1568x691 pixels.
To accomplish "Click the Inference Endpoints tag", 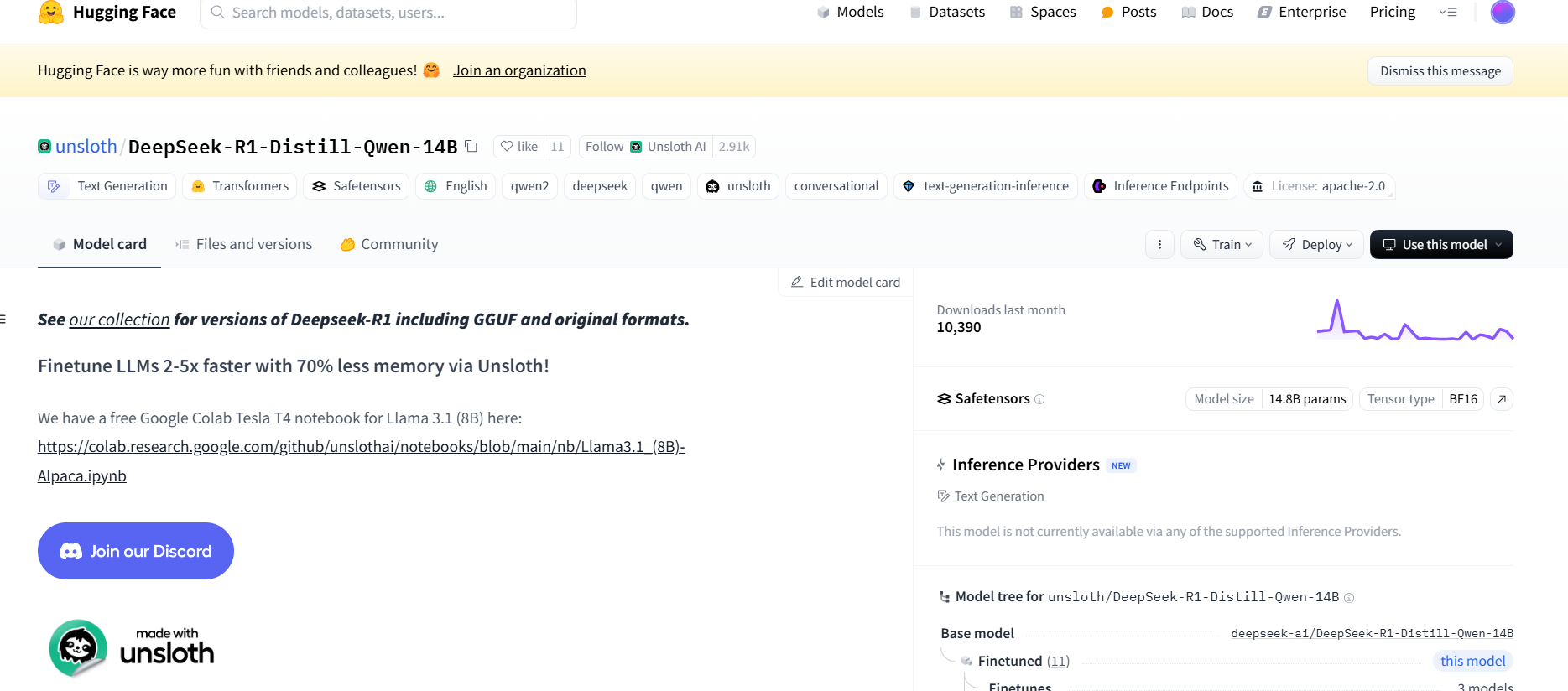I will 1160,186.
